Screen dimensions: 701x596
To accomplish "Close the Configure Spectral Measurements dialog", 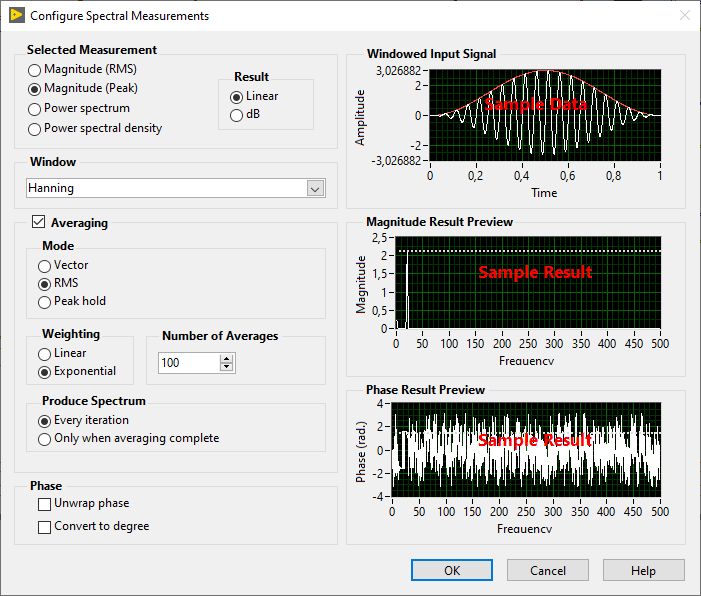I will (684, 16).
